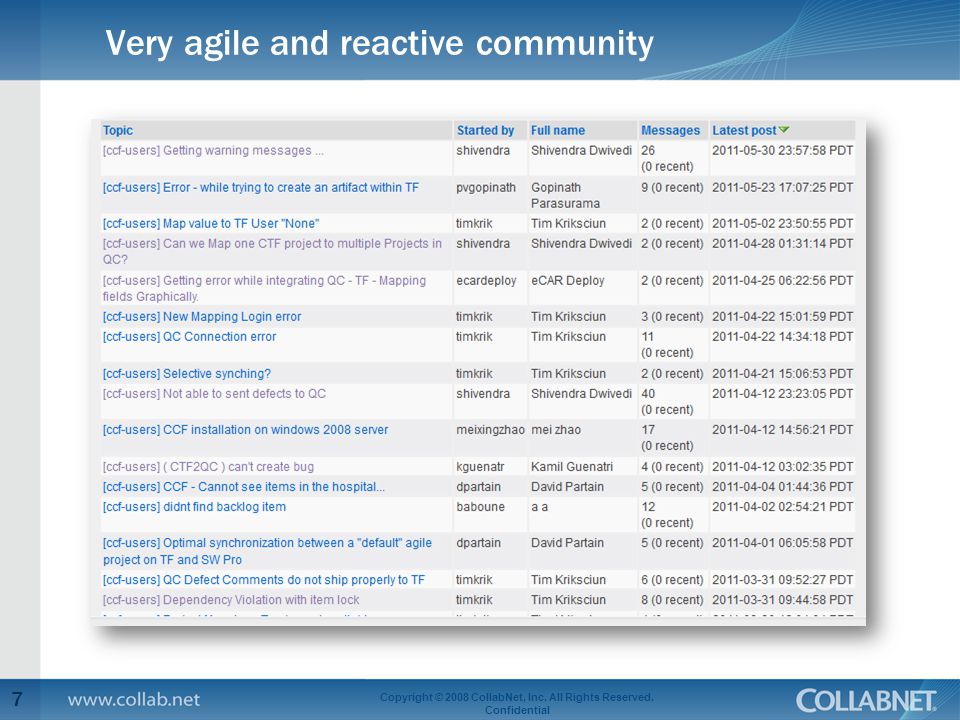This screenshot has height=720, width=960.
Task: Click the www.collab.net footer link
Action: click(133, 700)
